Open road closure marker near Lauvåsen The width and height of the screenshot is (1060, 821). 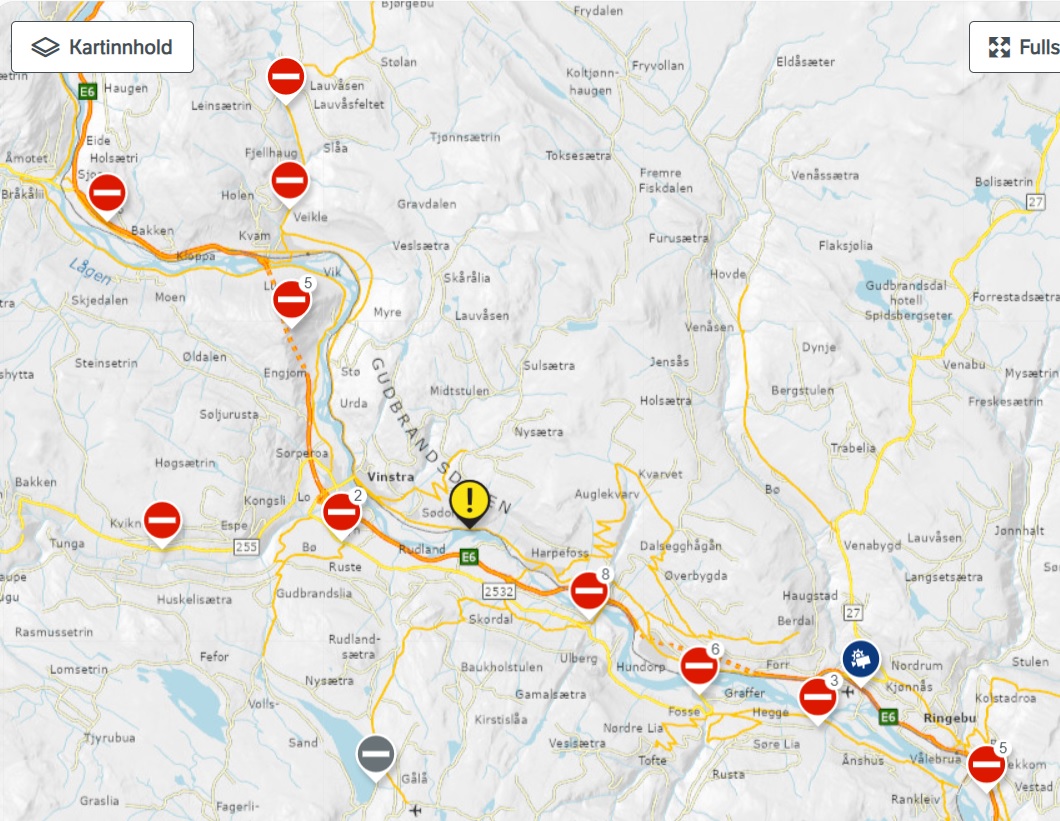tap(286, 80)
